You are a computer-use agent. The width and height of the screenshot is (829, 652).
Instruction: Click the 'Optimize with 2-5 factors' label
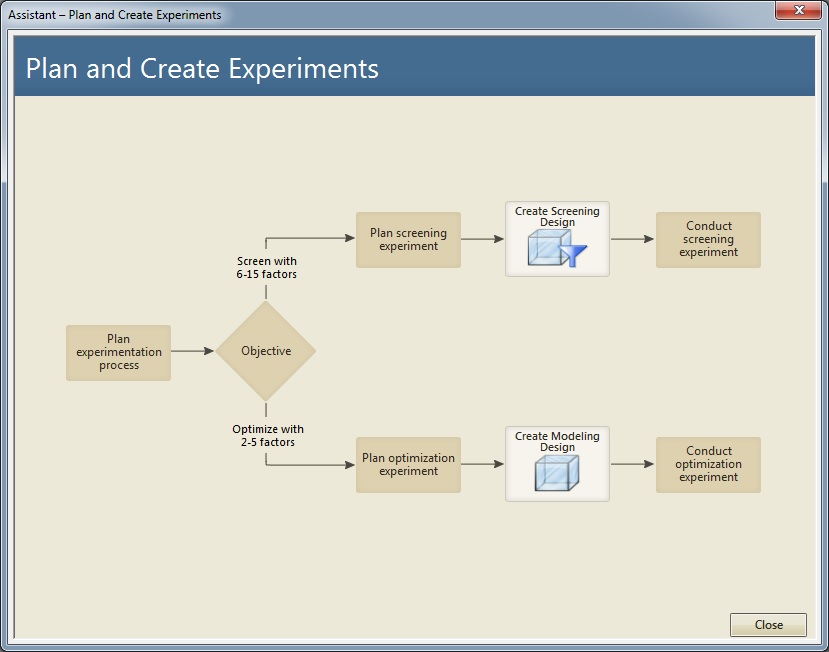tap(268, 436)
